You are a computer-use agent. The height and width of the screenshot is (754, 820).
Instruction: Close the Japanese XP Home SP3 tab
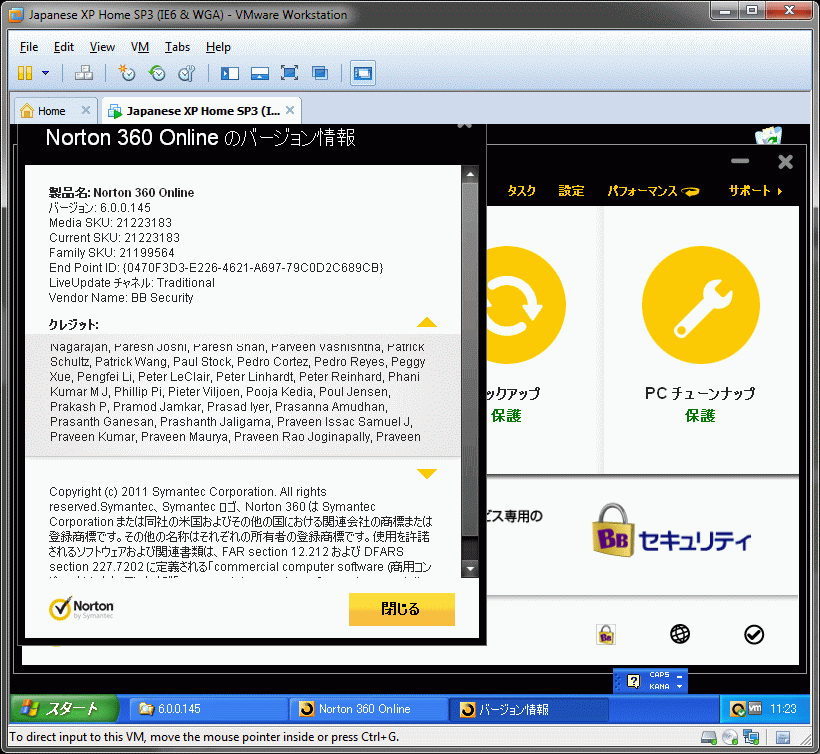[290, 110]
